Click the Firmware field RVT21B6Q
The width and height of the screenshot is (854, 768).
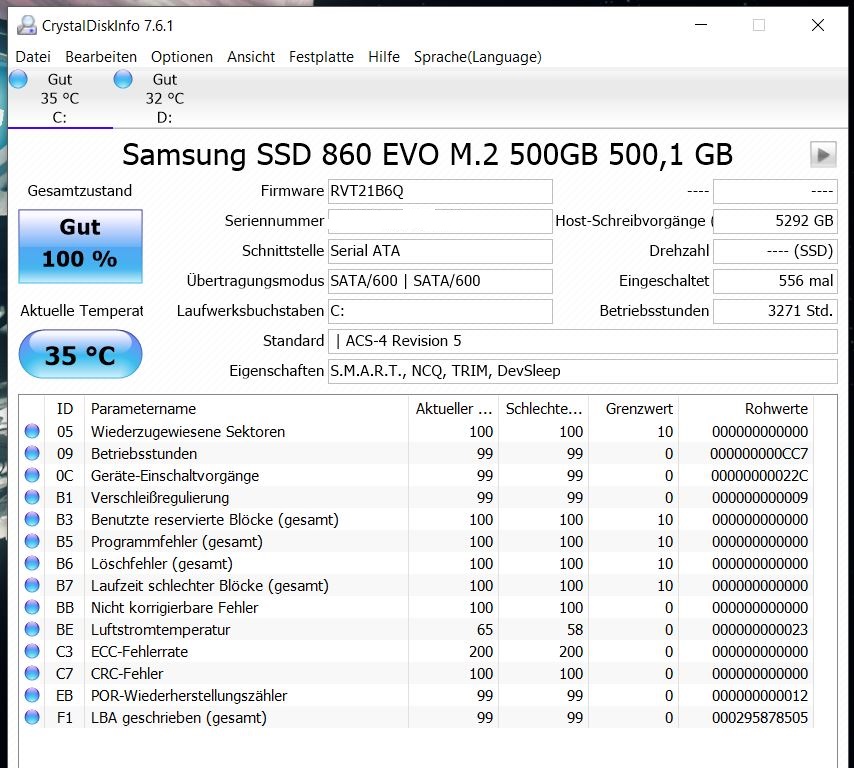[440, 191]
